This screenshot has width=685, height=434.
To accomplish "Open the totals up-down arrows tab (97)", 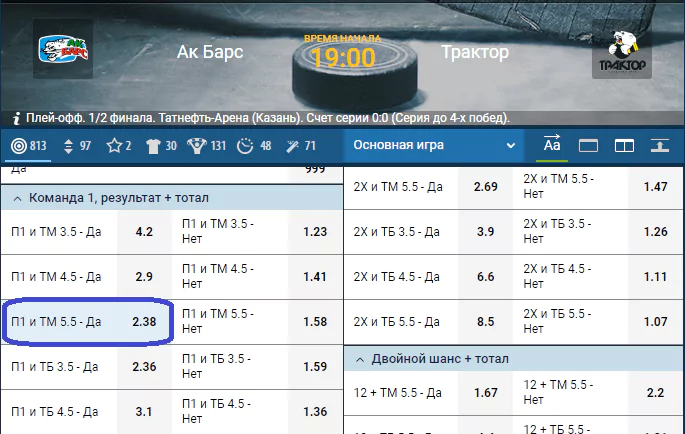I will point(77,146).
